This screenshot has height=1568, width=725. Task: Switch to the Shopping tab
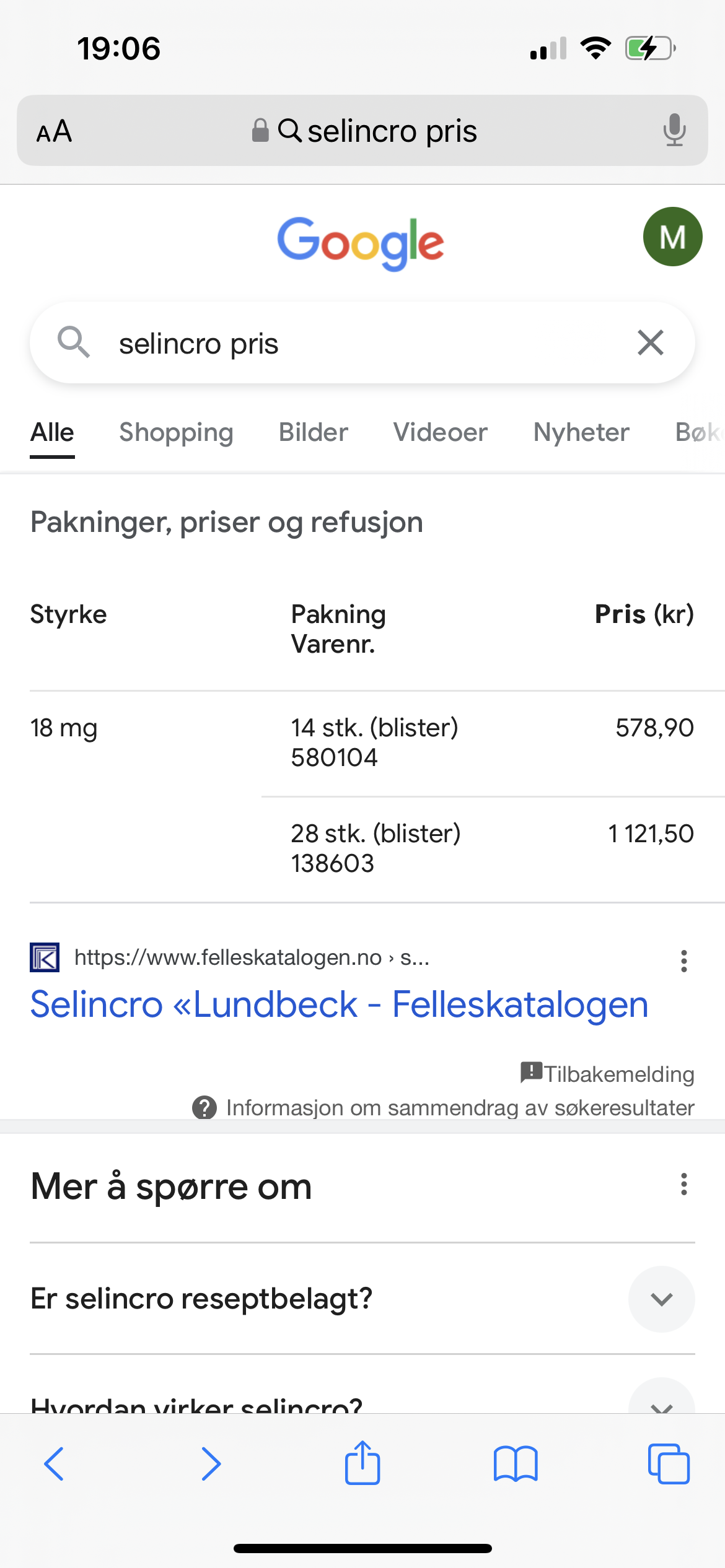pos(176,432)
